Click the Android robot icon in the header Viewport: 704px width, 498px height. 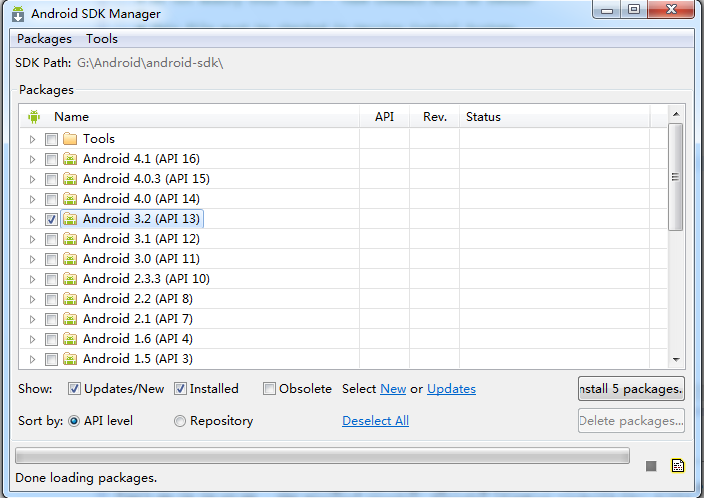(x=34, y=117)
